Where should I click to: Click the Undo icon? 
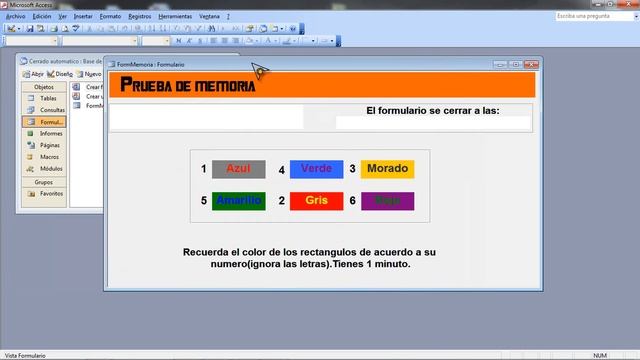click(124, 29)
